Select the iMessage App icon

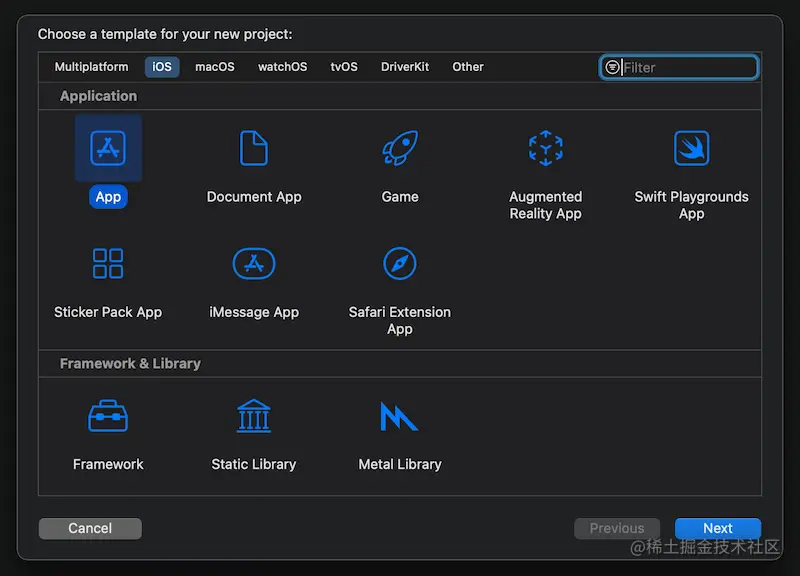254,263
